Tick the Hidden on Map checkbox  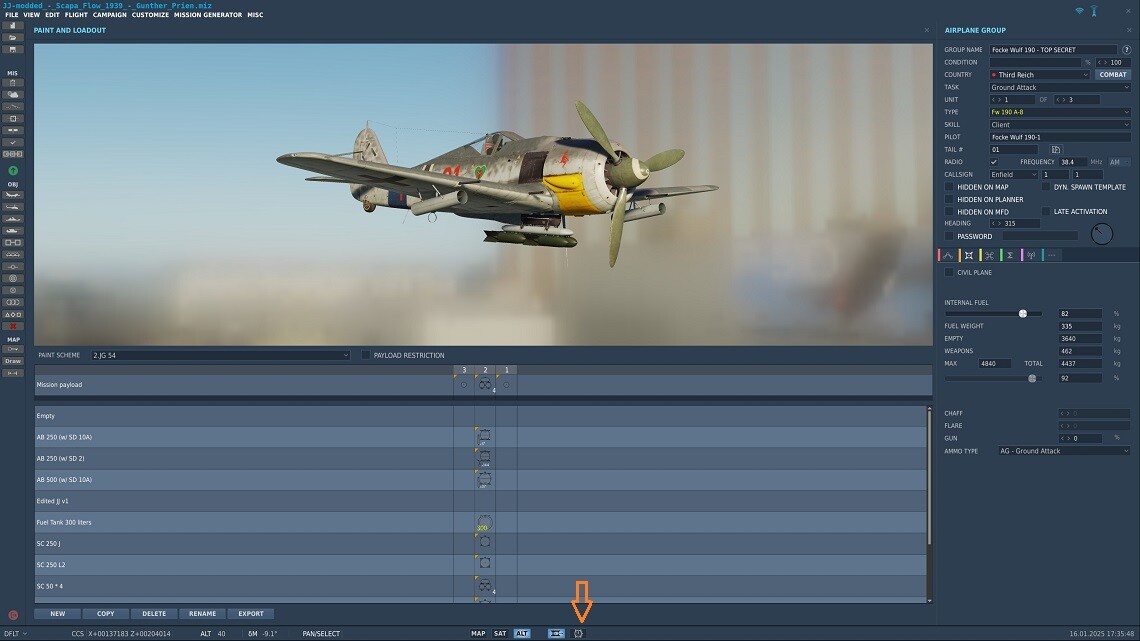949,187
